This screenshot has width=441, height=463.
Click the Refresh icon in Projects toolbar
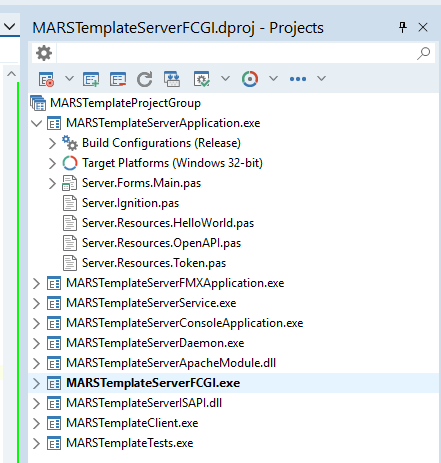click(145, 79)
